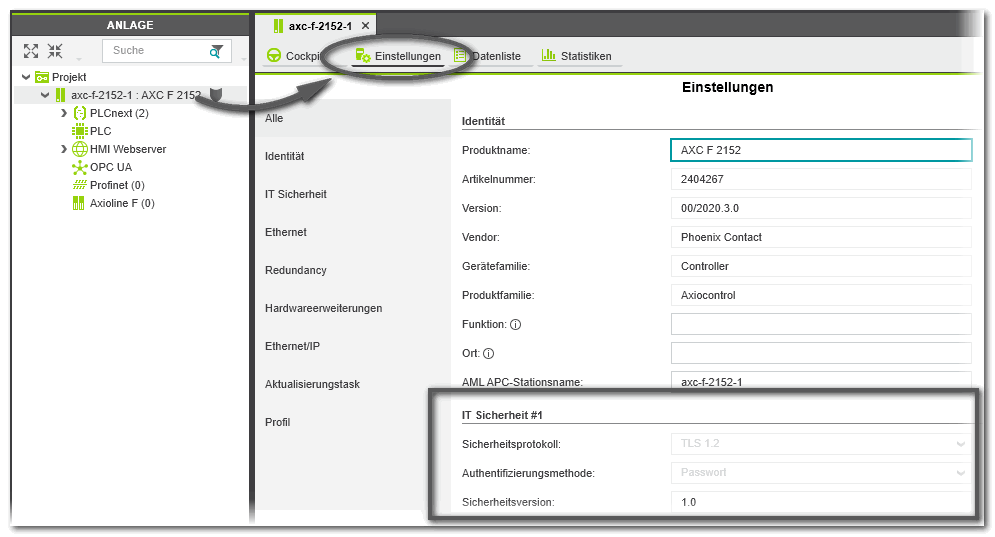Click the Vendor field Phoenix Contact
Screen dimensions: 995x537
coord(821,237)
